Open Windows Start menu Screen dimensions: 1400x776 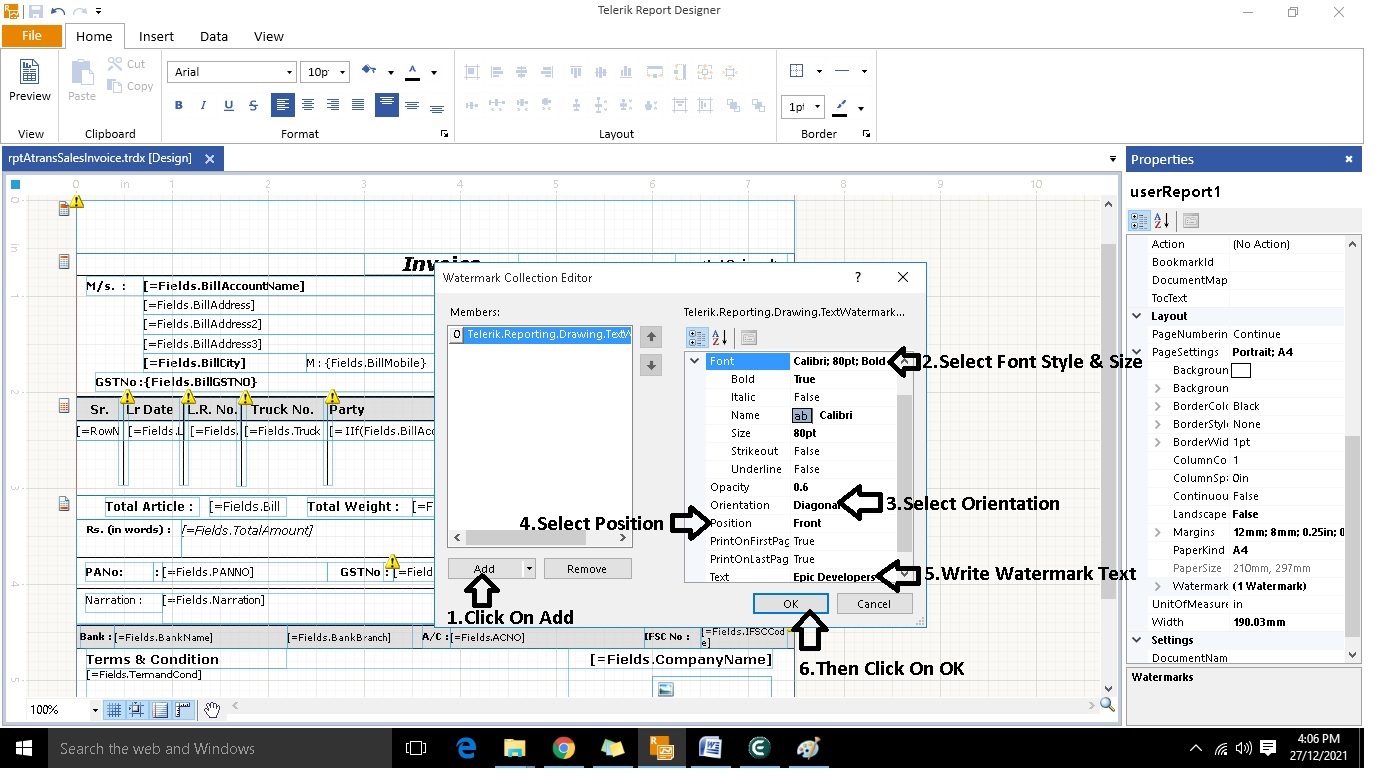click(22, 748)
